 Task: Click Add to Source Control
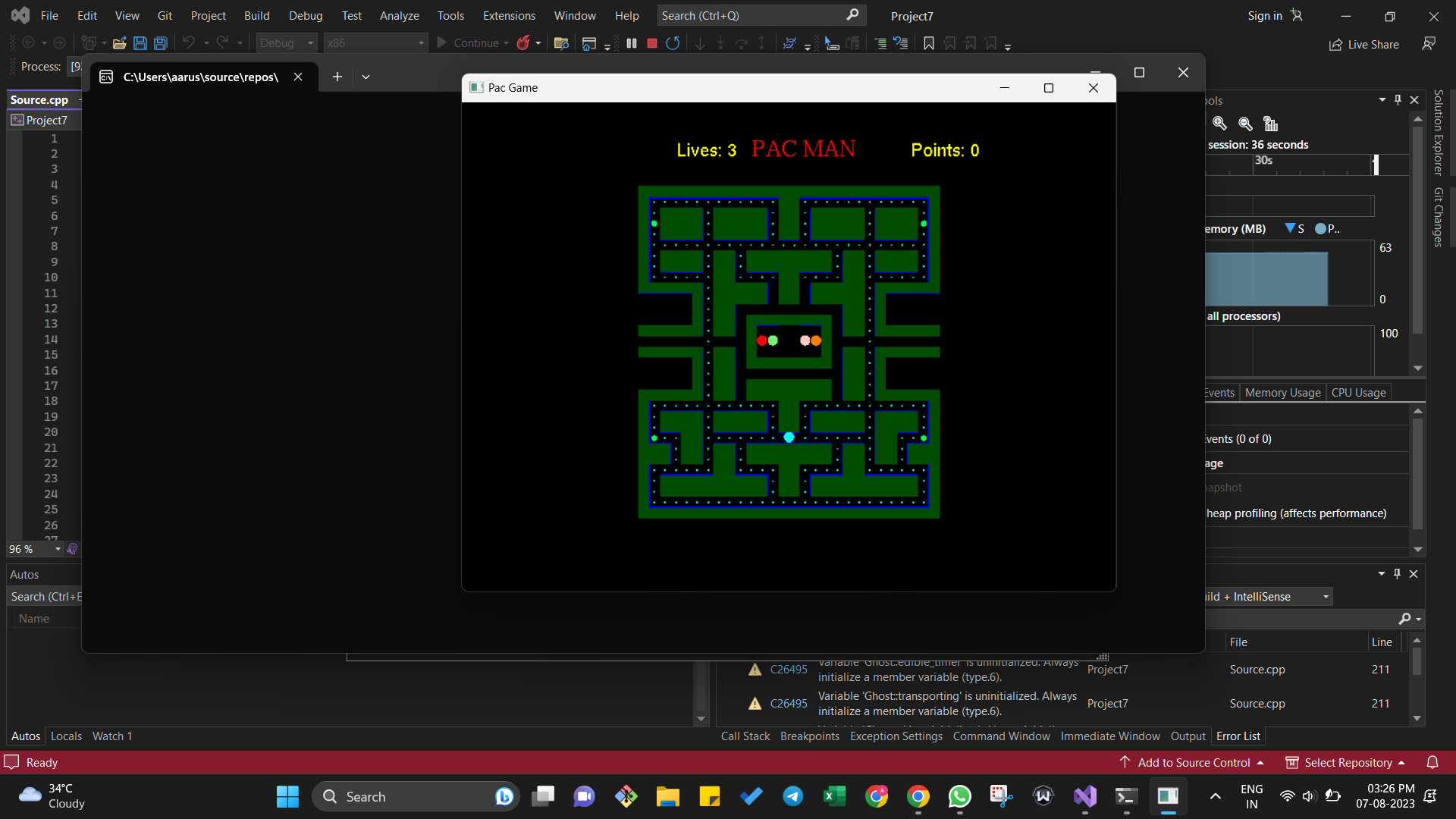click(x=1185, y=762)
